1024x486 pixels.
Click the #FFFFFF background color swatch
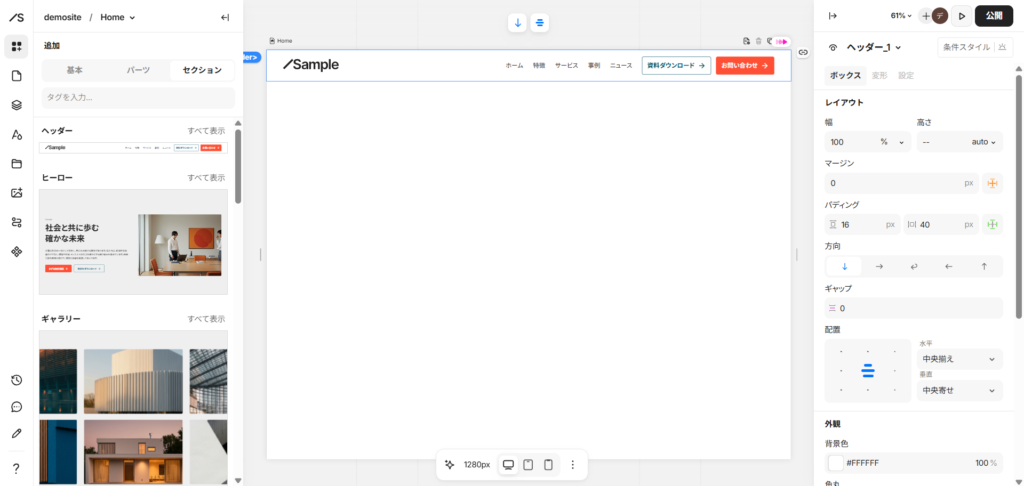[835, 463]
